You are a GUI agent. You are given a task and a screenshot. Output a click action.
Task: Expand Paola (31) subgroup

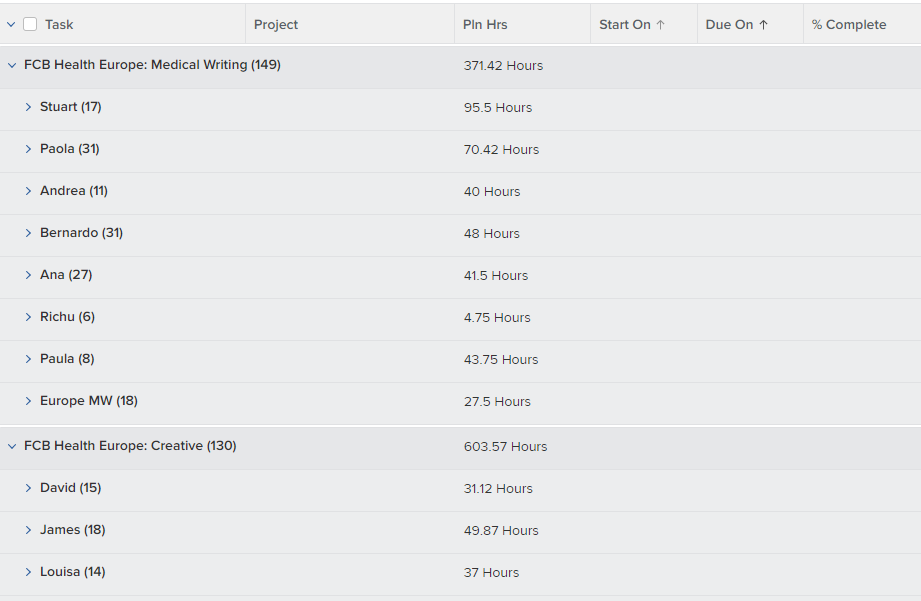28,149
